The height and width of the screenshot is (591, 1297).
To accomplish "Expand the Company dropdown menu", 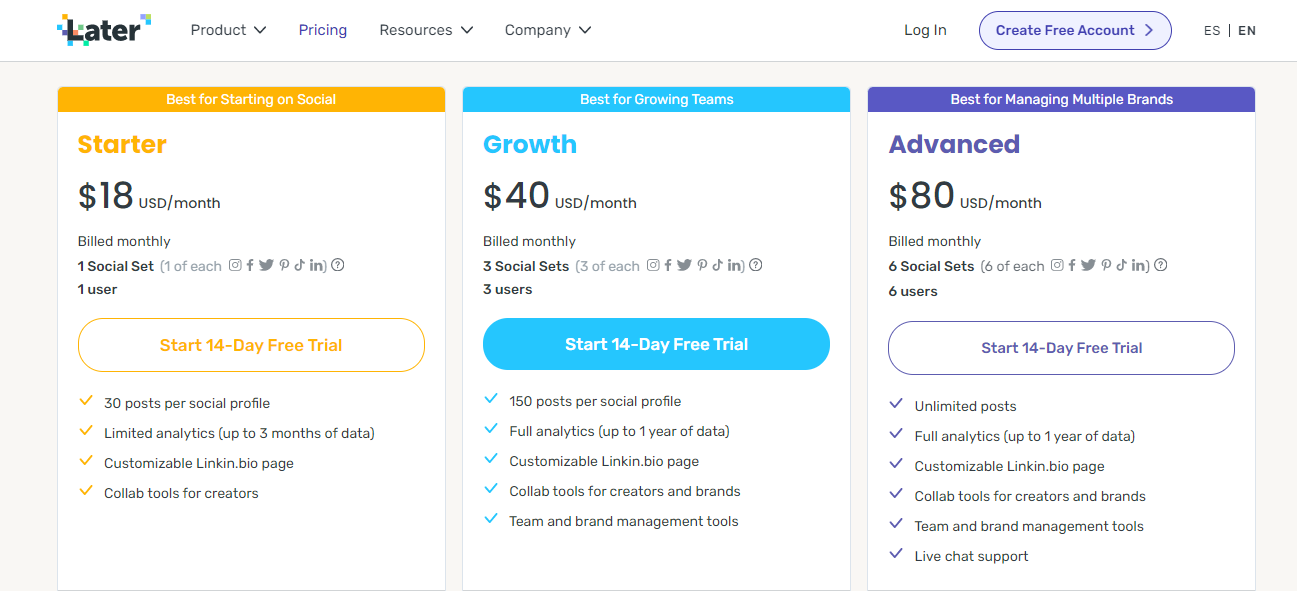I will [x=548, y=30].
